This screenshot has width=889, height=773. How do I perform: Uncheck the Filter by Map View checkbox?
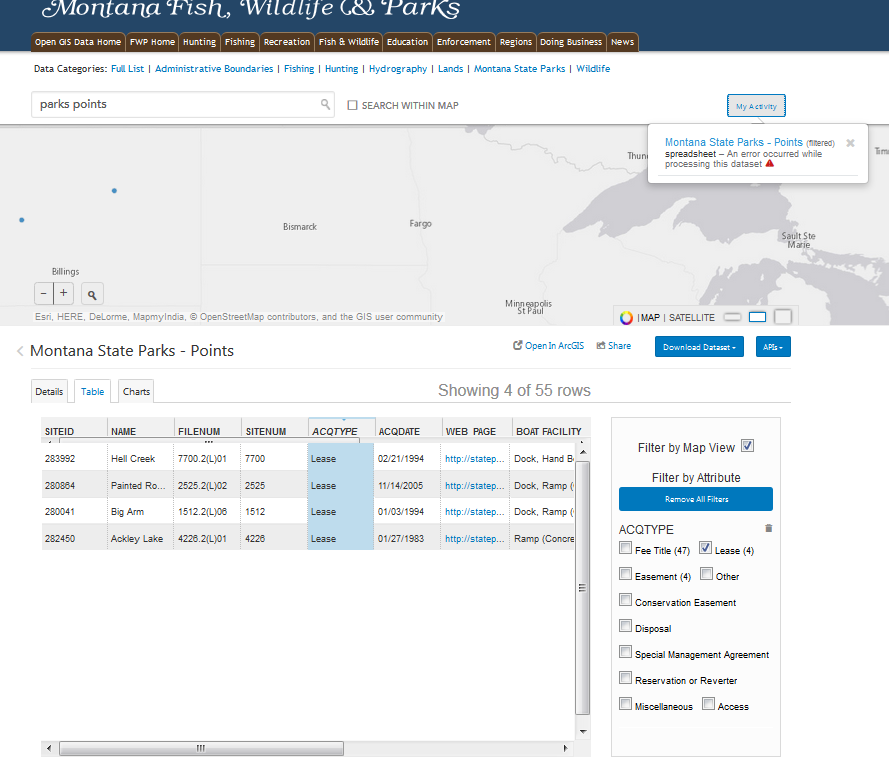click(747, 446)
